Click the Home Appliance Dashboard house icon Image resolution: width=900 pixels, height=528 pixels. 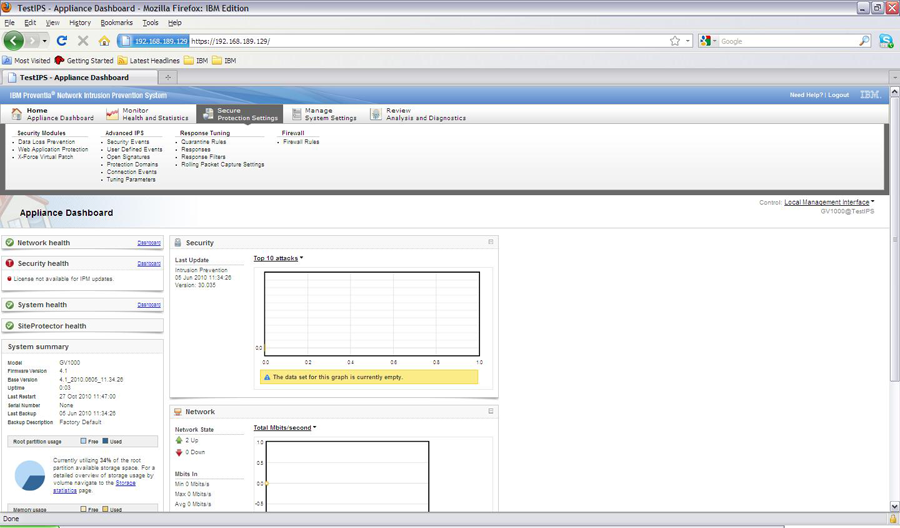(x=17, y=114)
